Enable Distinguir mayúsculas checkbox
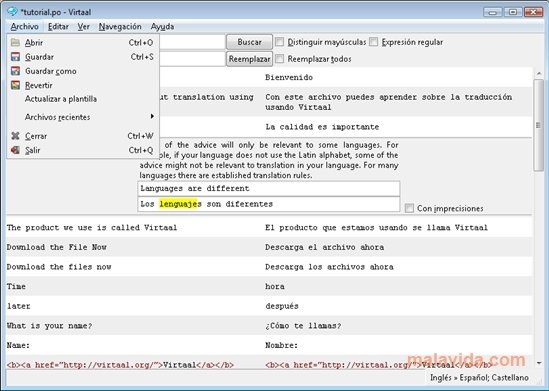The image size is (549, 391). [x=279, y=42]
